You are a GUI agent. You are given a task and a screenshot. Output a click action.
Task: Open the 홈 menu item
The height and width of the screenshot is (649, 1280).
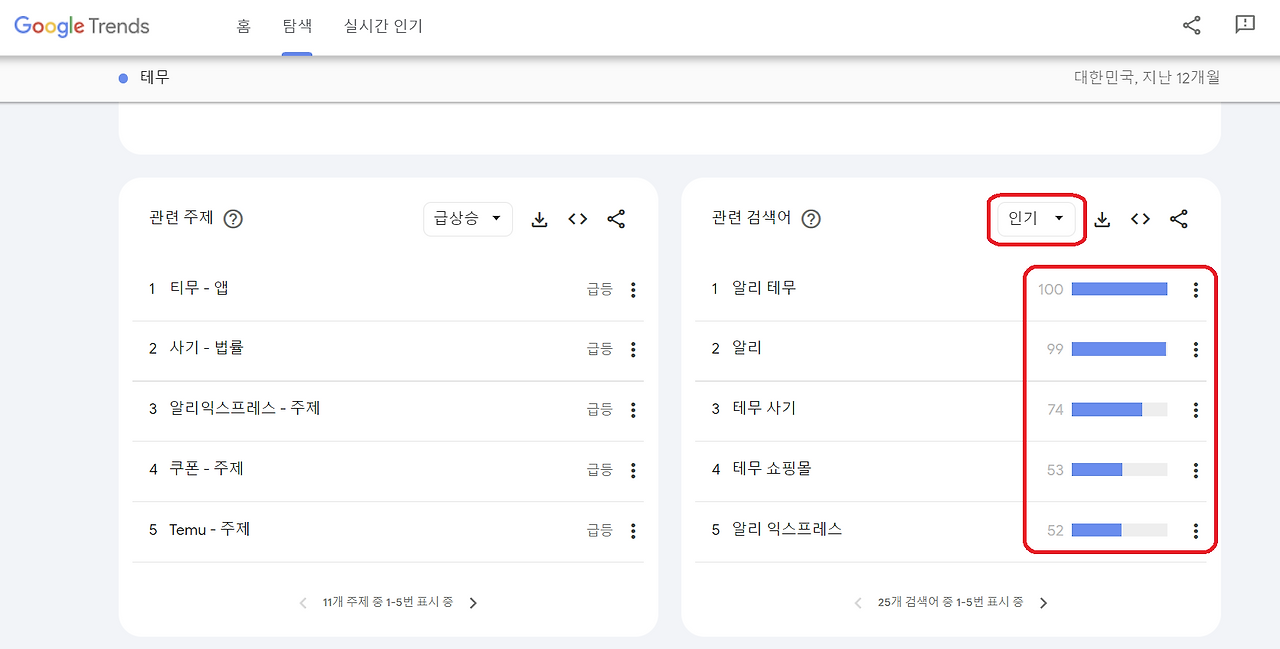(x=243, y=27)
